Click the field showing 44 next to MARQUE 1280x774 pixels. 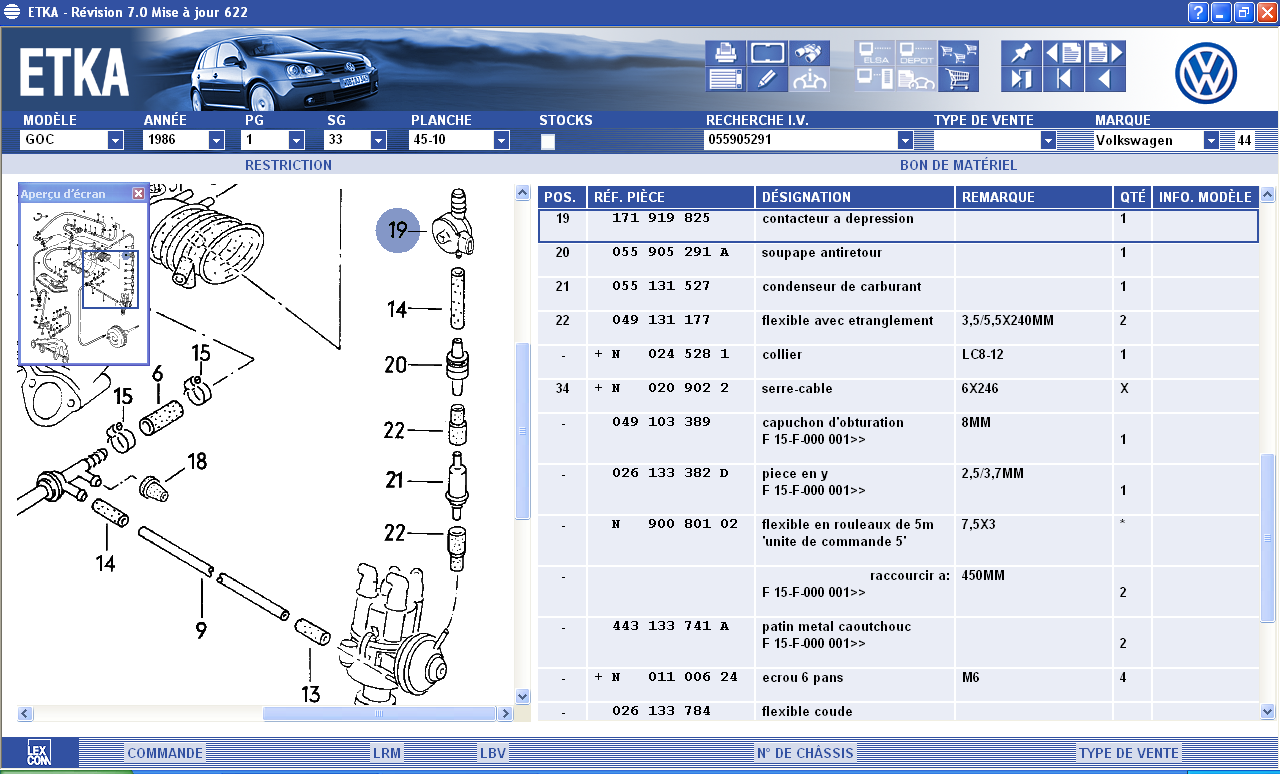pyautogui.click(x=1244, y=140)
